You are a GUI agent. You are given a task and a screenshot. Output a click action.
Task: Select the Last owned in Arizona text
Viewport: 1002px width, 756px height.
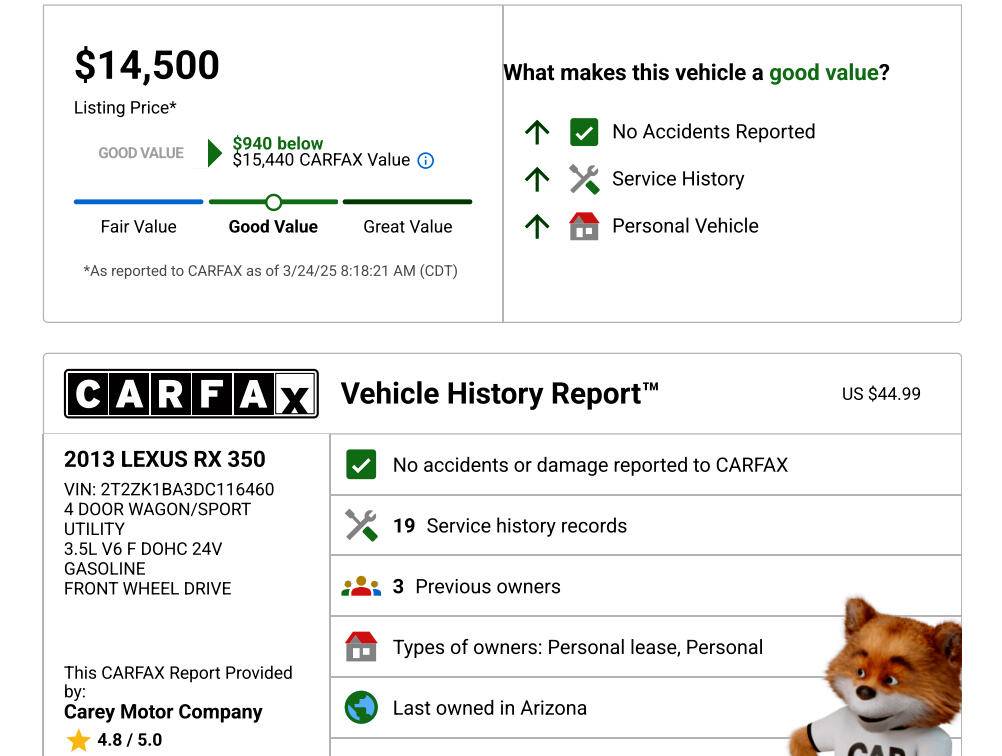[489, 708]
